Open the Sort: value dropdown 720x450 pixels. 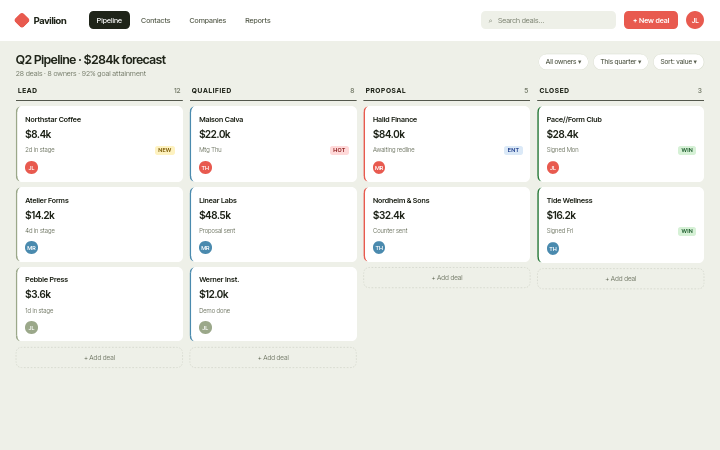click(678, 62)
